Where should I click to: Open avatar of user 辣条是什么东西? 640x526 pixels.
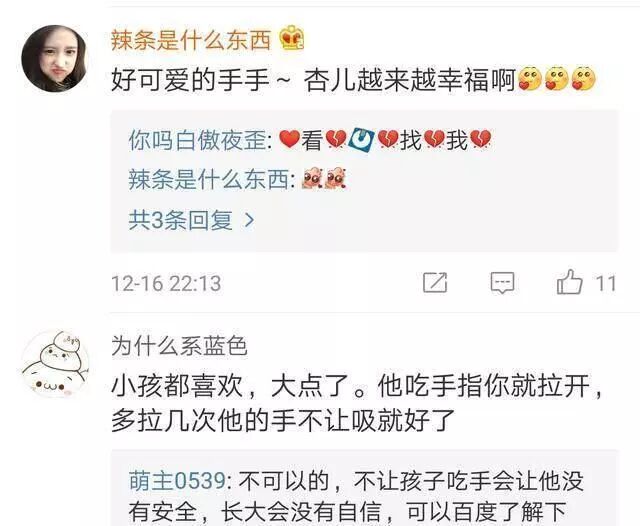pos(54,59)
